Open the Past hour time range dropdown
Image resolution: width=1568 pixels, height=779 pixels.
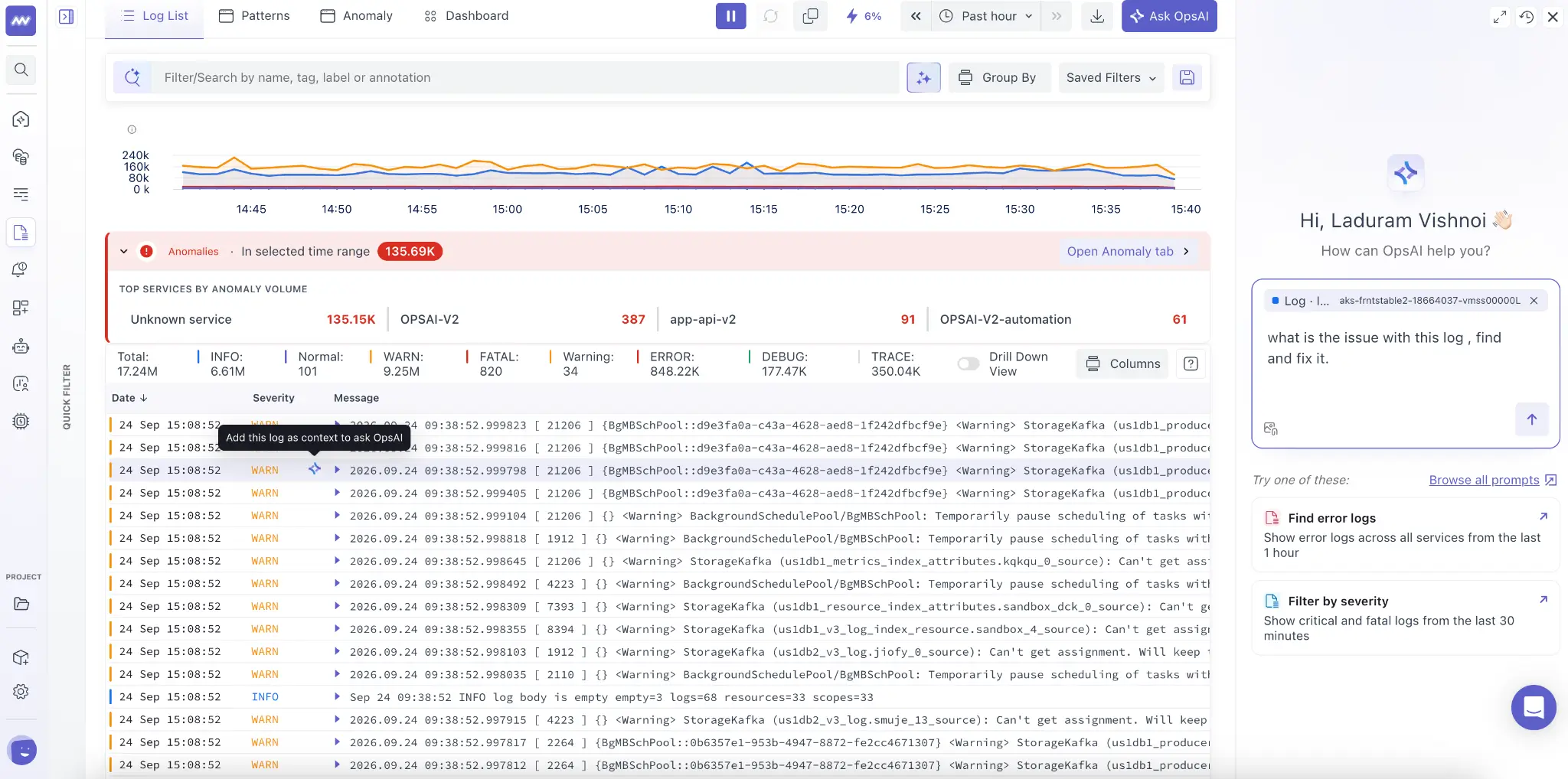tap(986, 16)
